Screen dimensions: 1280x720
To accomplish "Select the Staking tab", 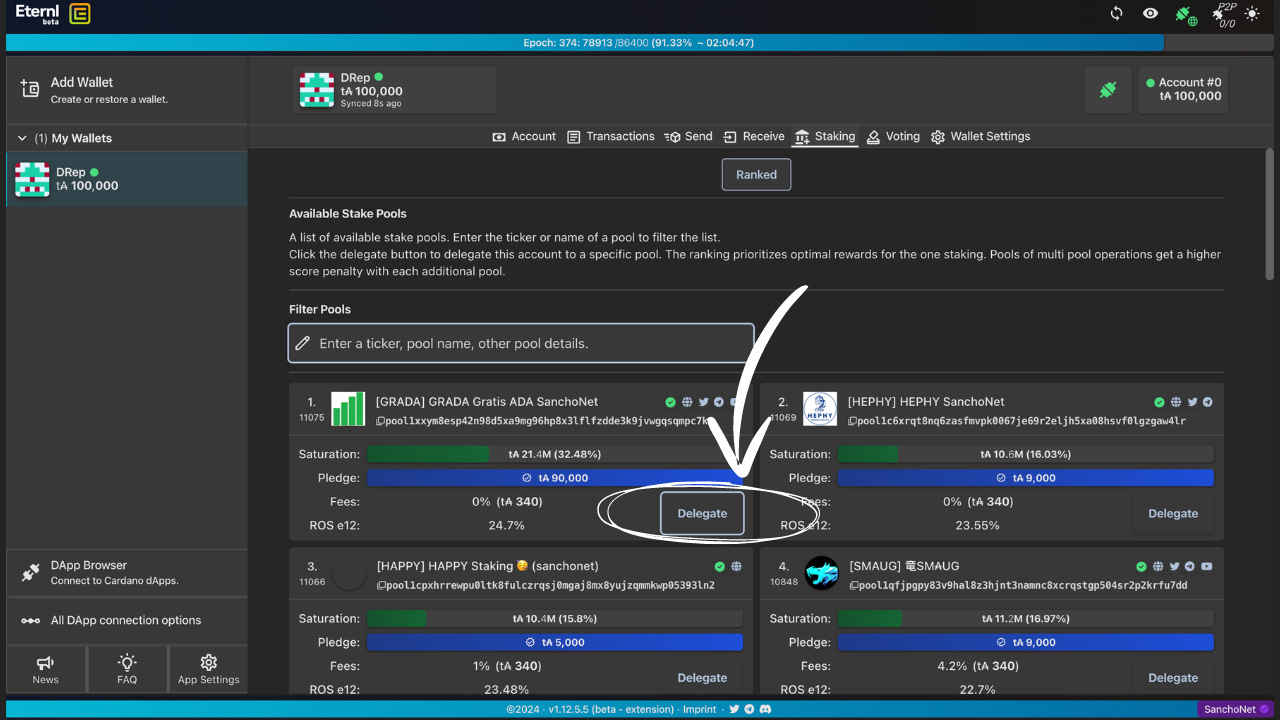I will coord(825,137).
